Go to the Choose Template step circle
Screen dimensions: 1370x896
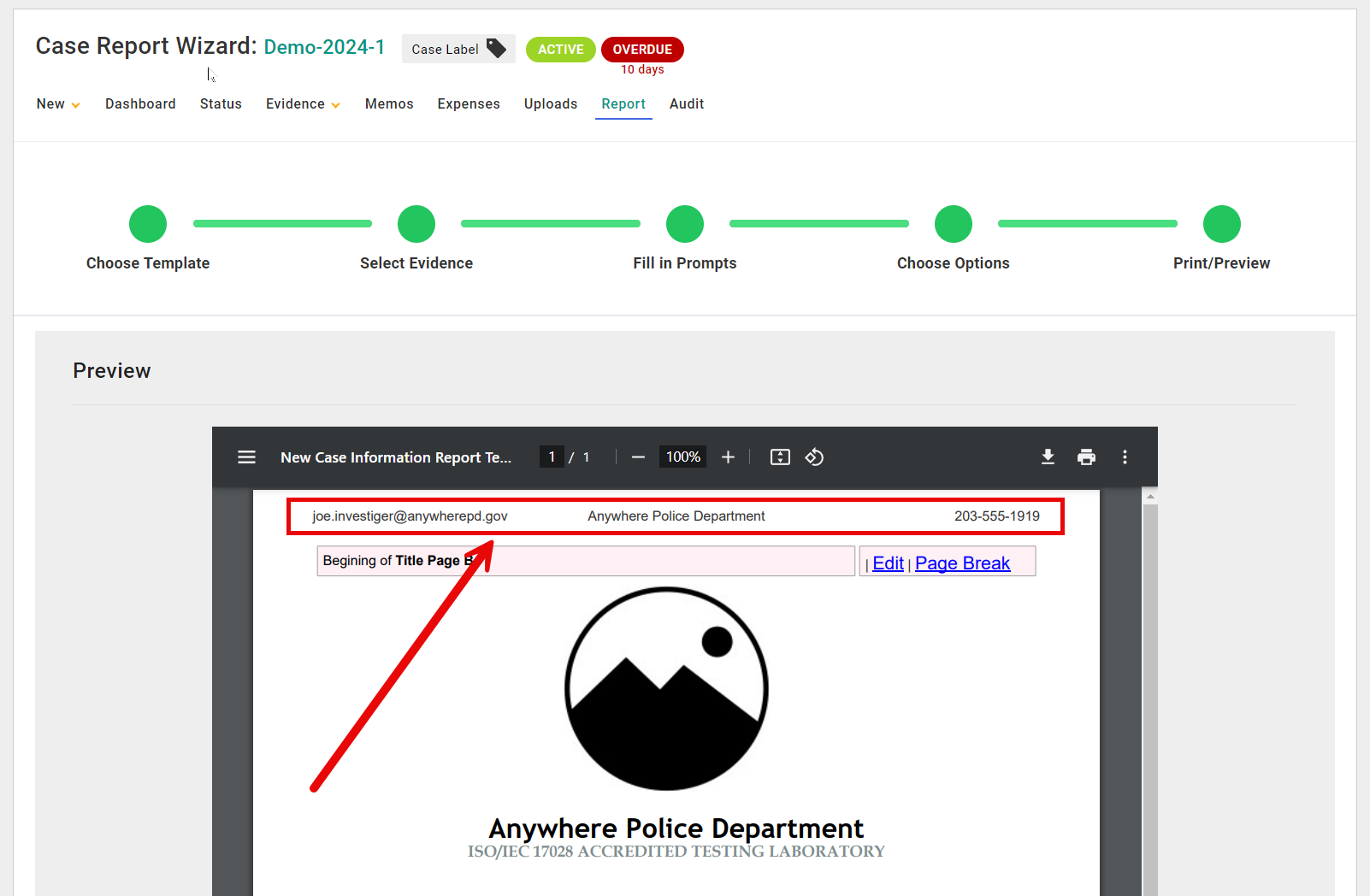(x=148, y=224)
